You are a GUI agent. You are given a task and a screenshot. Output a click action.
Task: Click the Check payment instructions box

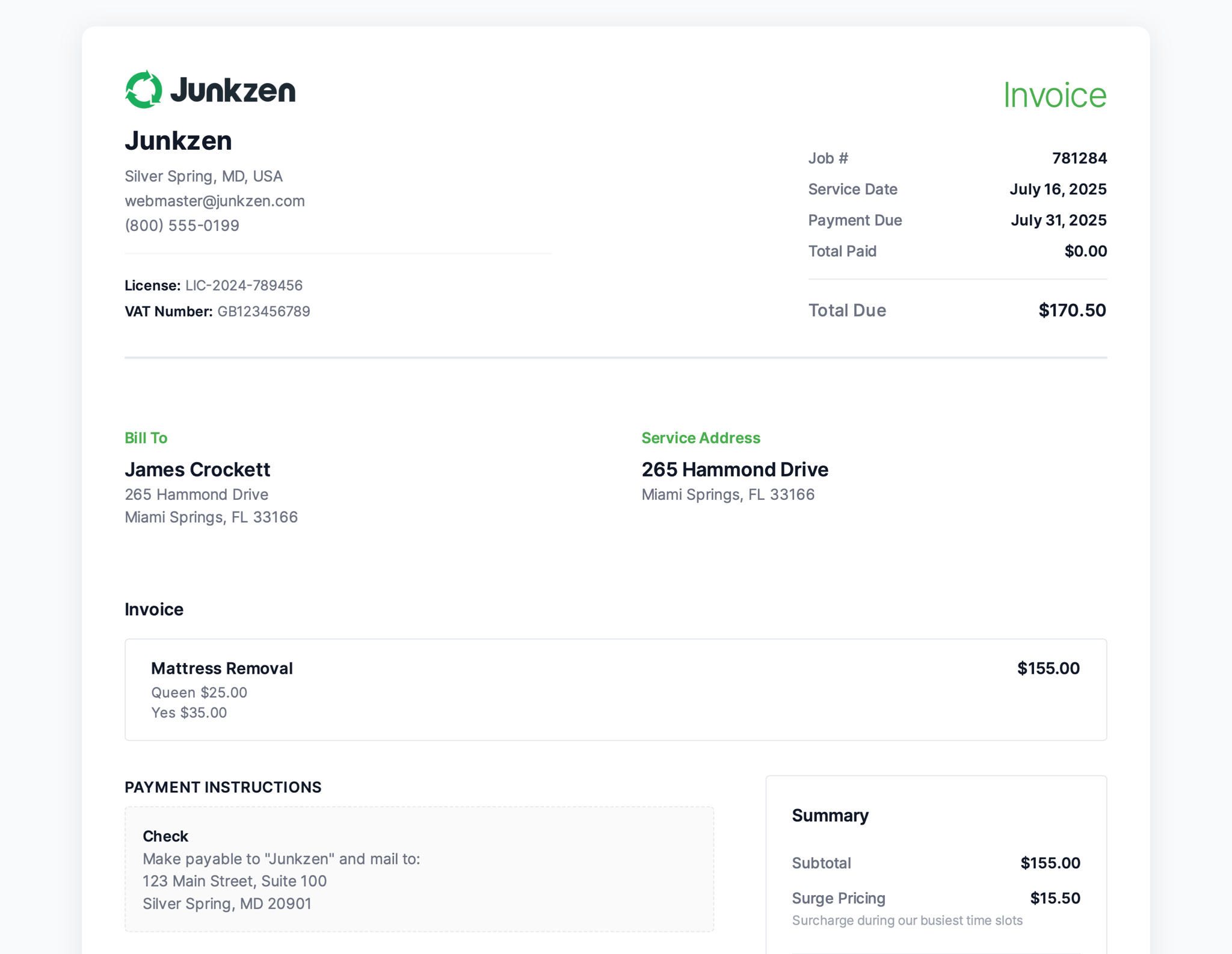tap(419, 869)
